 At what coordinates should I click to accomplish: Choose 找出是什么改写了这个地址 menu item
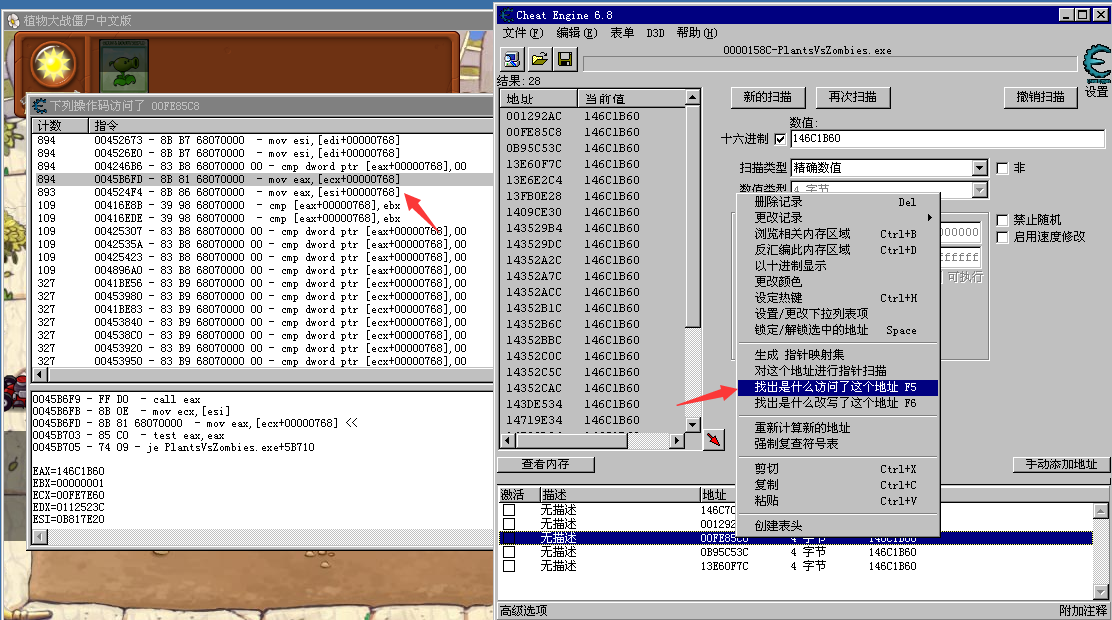(838, 403)
